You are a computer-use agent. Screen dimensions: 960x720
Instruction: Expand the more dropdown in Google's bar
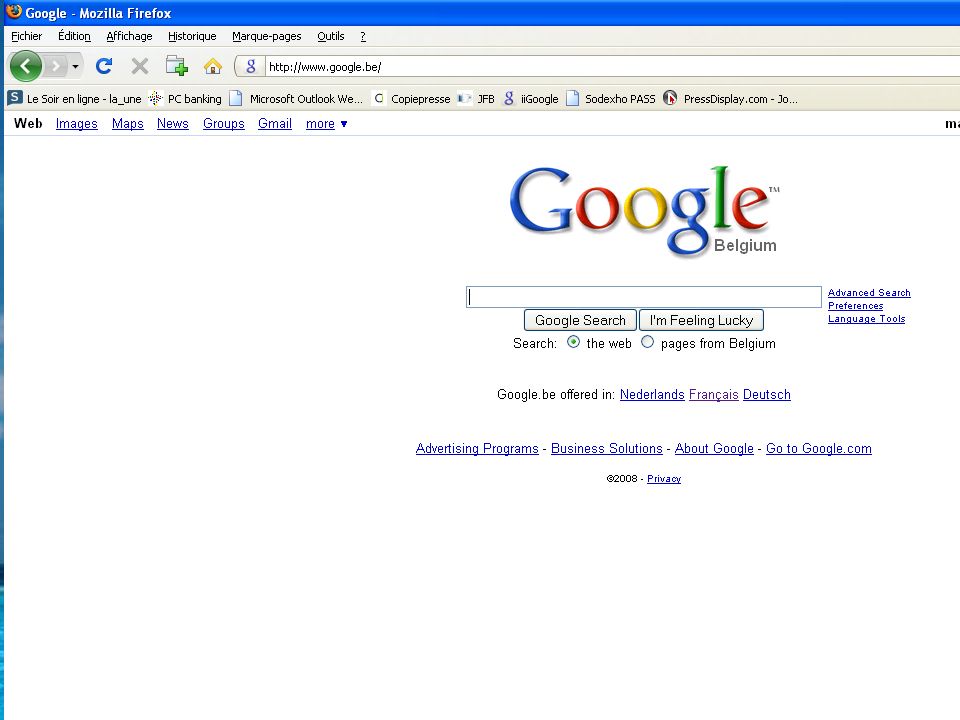pos(326,124)
